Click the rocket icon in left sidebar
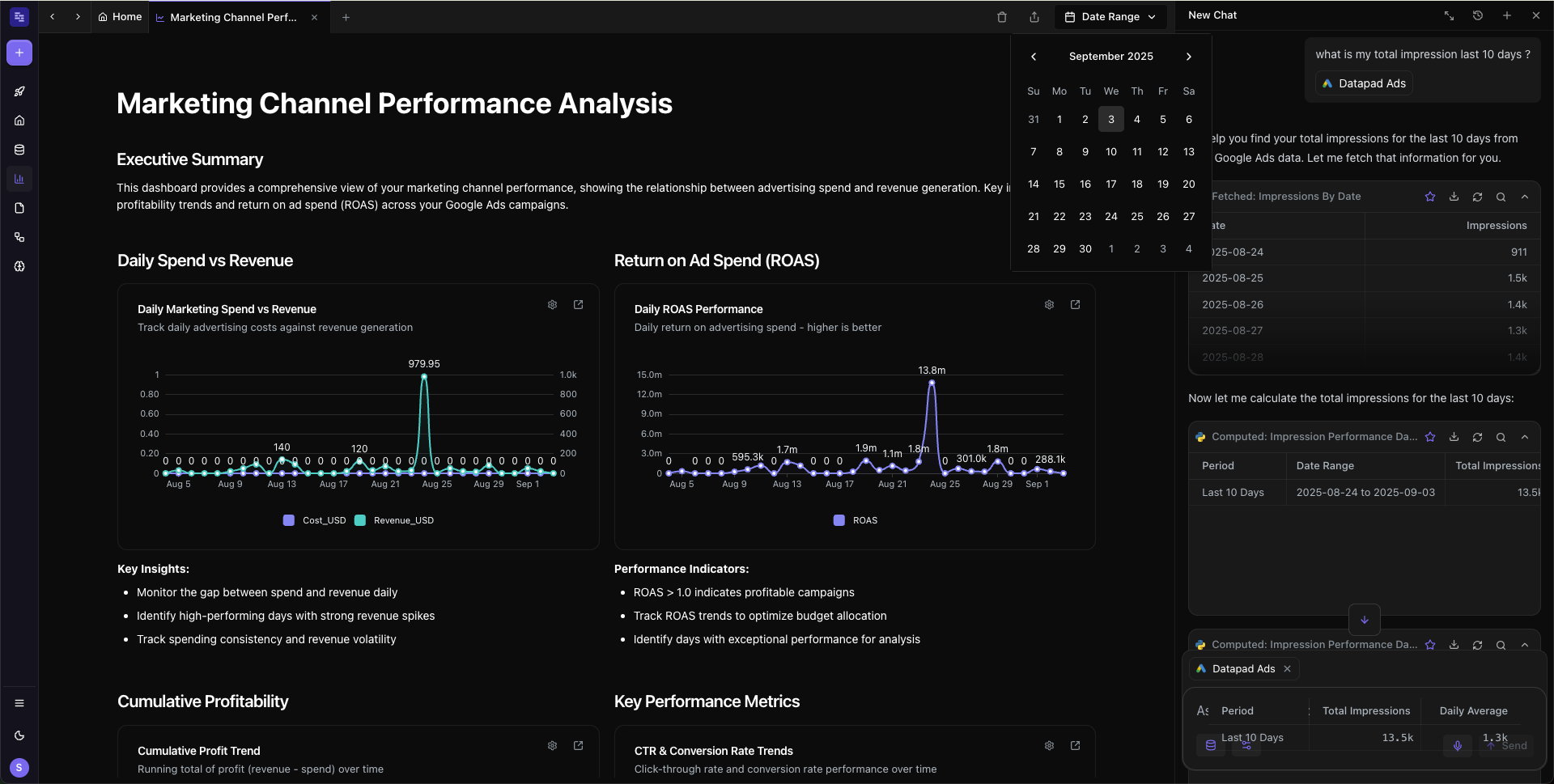This screenshot has height=784, width=1554. (x=19, y=91)
